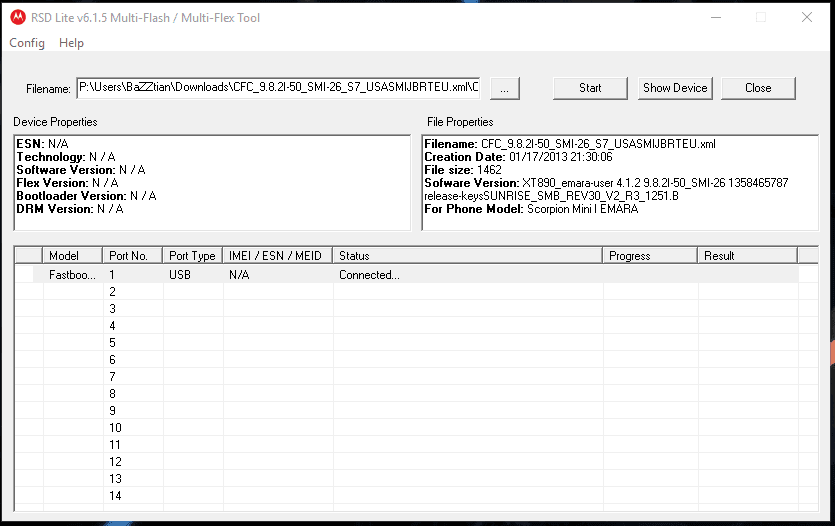835x526 pixels.
Task: Click the Sofware Version XT890_emara-user line
Action: click(x=607, y=190)
